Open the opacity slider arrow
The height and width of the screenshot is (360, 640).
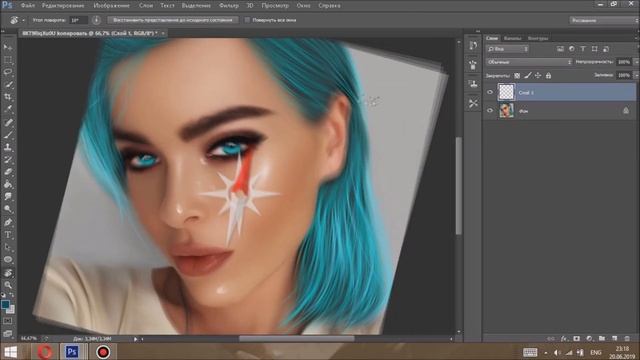coord(636,62)
